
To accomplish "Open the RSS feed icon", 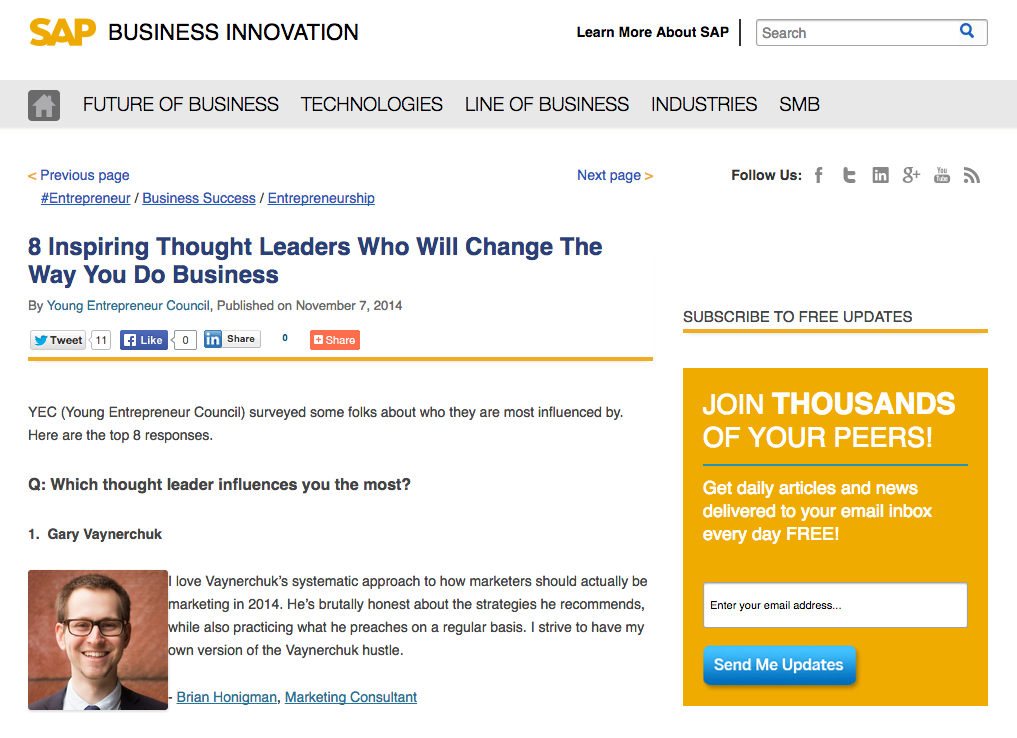I will coord(972,175).
